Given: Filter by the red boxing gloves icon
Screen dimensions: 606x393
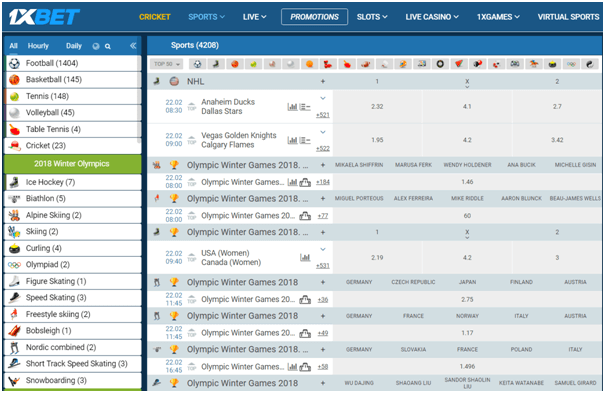Looking at the screenshot, I should point(328,64).
